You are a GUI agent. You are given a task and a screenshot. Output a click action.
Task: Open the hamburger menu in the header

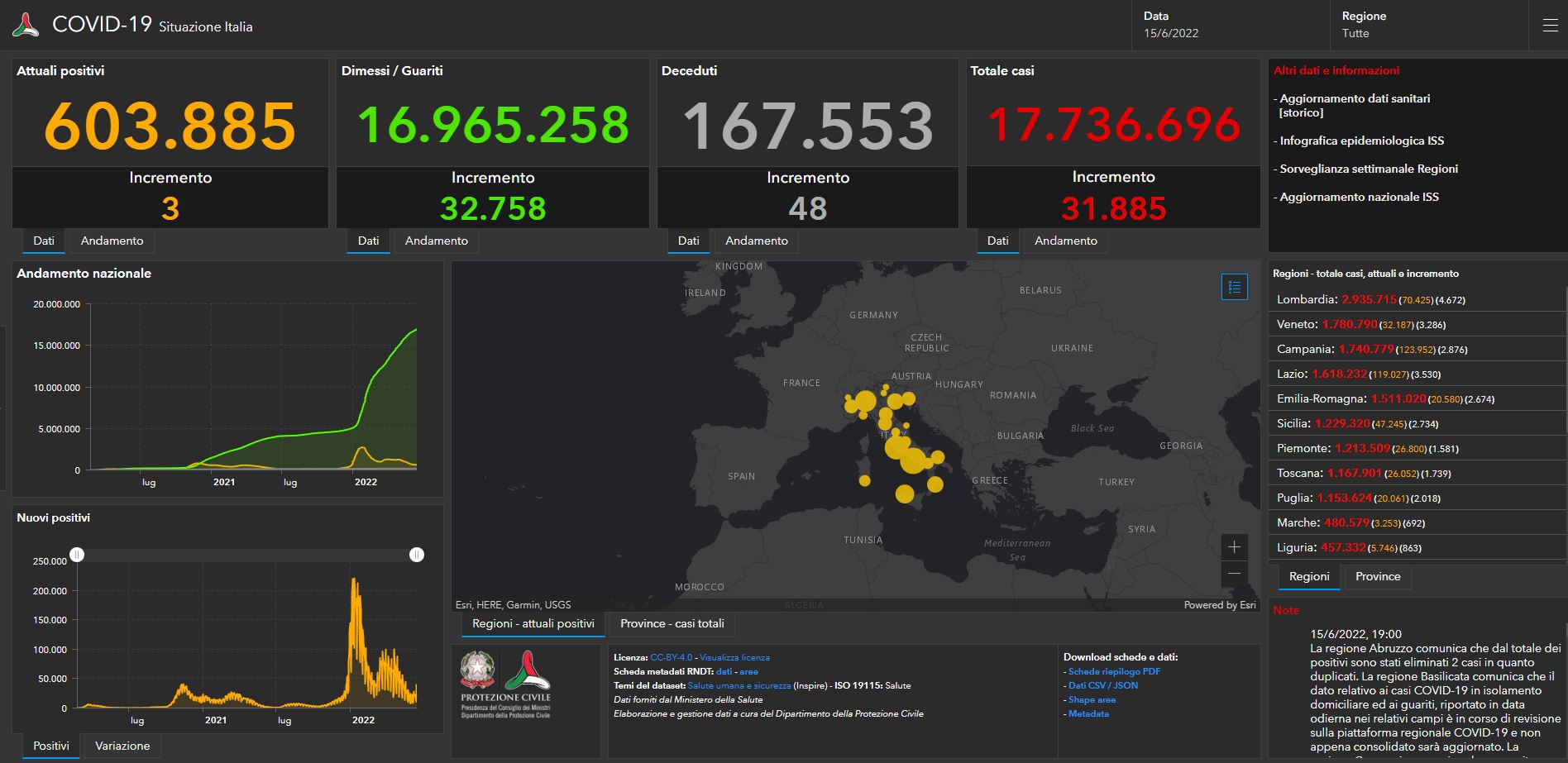pyautogui.click(x=1550, y=26)
